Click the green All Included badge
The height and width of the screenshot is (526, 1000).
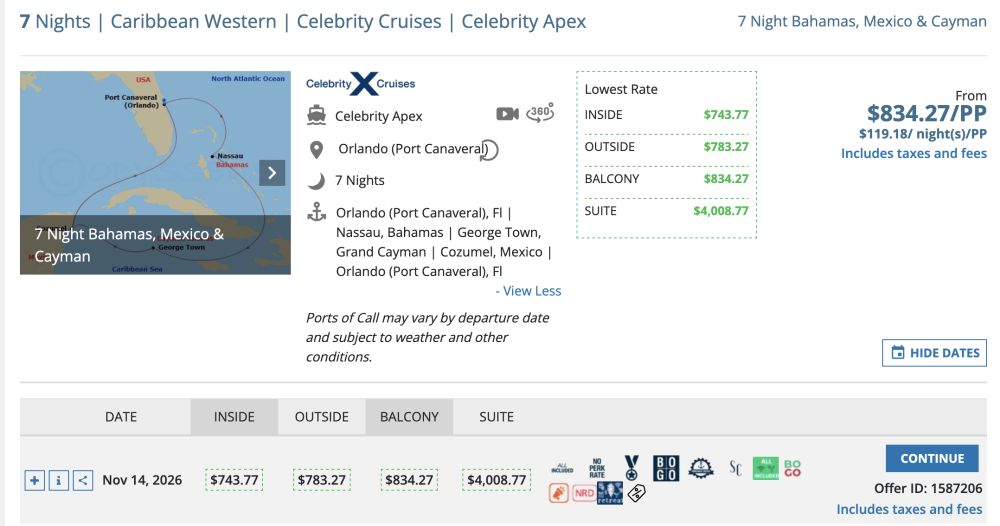click(x=765, y=468)
